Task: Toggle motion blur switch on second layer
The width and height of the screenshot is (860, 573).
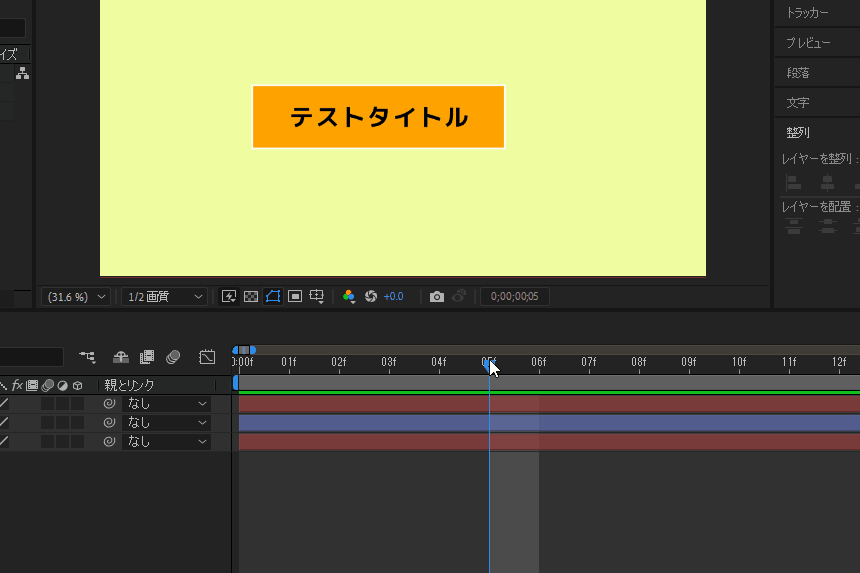Action: (x=48, y=423)
